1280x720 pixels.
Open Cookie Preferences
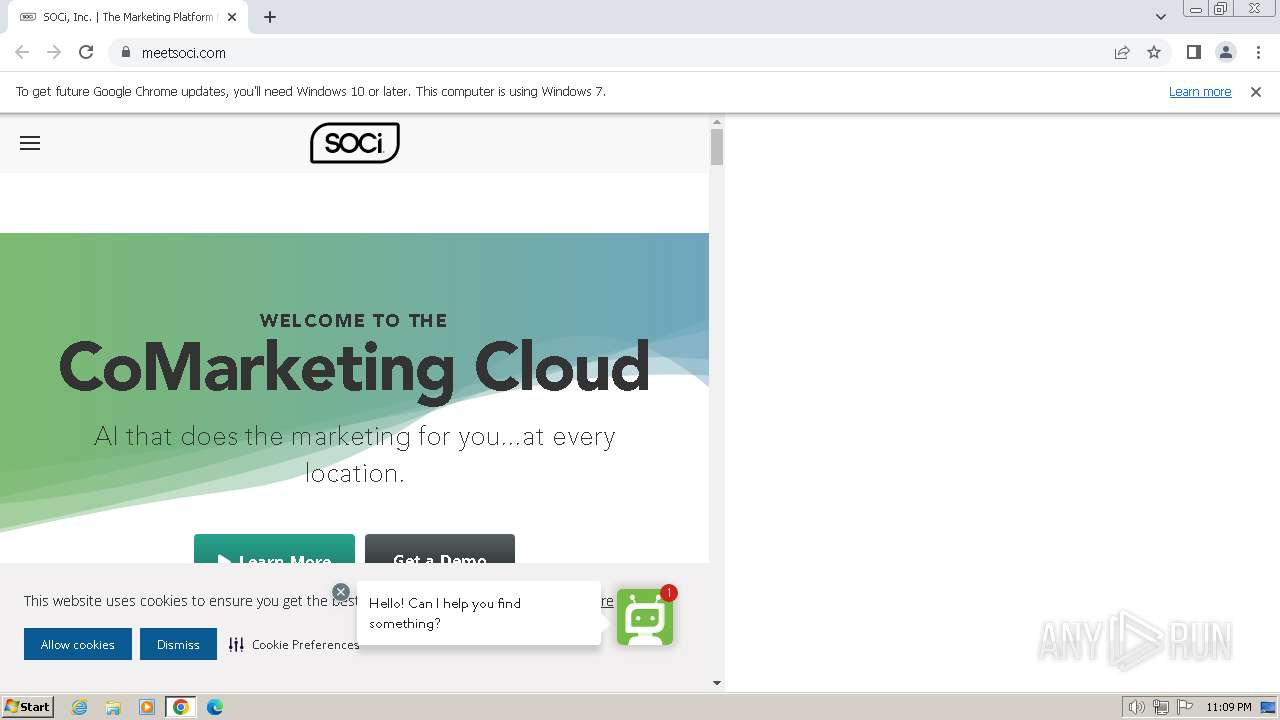coord(294,645)
